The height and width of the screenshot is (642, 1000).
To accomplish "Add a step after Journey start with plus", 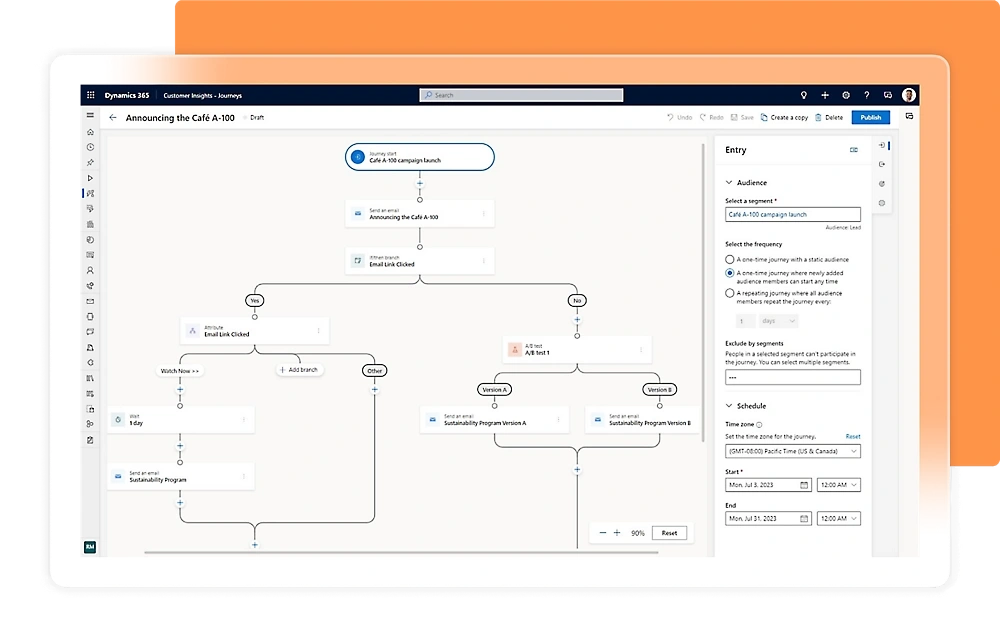I will pos(420,184).
